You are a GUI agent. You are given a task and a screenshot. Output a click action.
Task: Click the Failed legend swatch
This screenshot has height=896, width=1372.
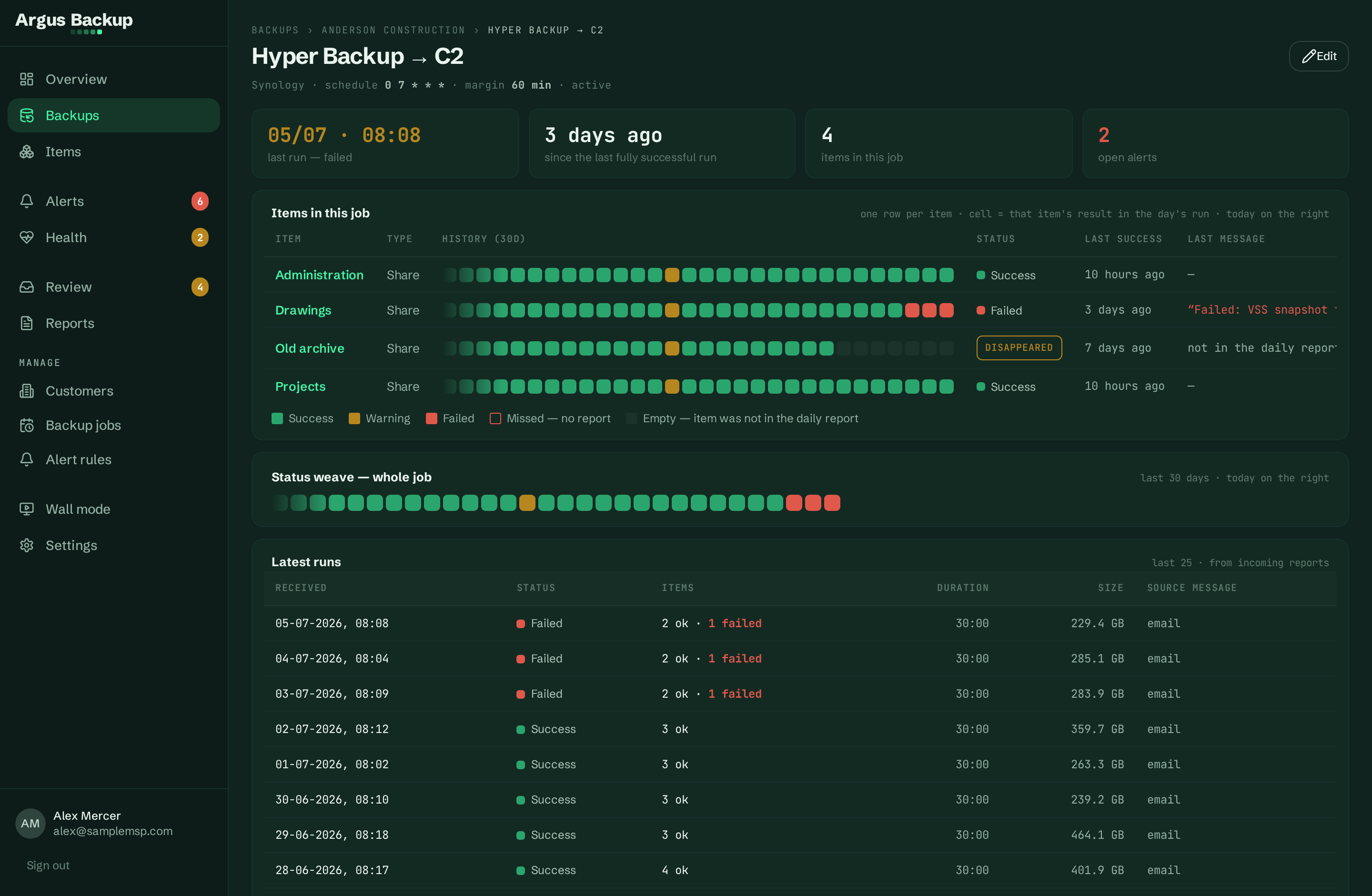pyautogui.click(x=431, y=418)
